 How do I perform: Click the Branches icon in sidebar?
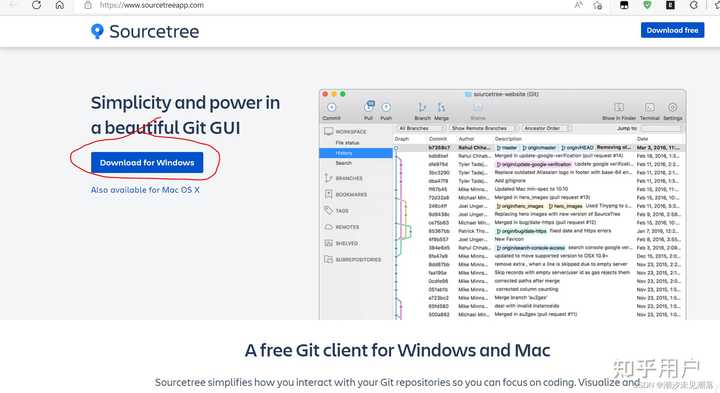coord(328,178)
